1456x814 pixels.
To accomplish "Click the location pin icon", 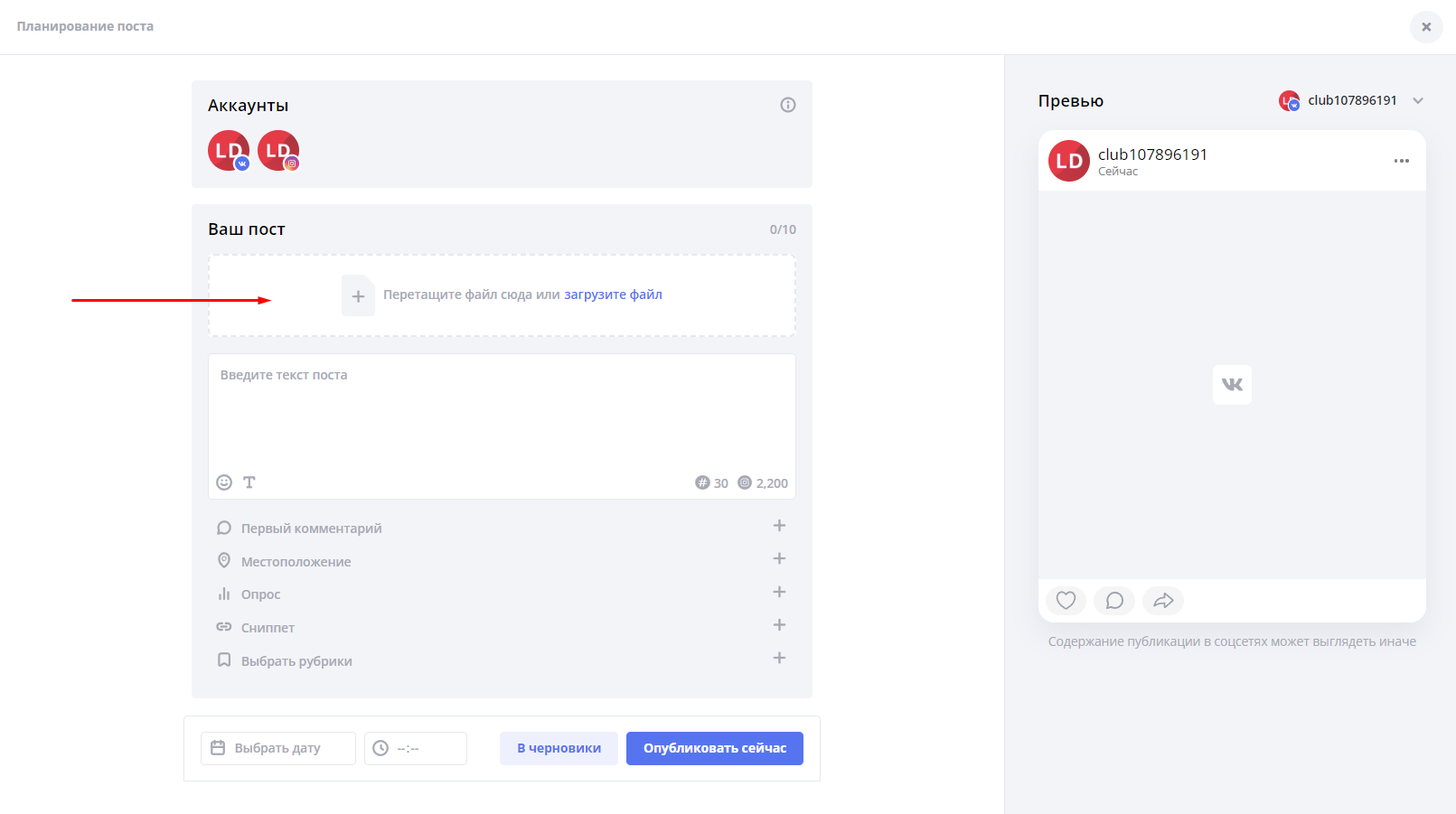I will pyautogui.click(x=224, y=561).
